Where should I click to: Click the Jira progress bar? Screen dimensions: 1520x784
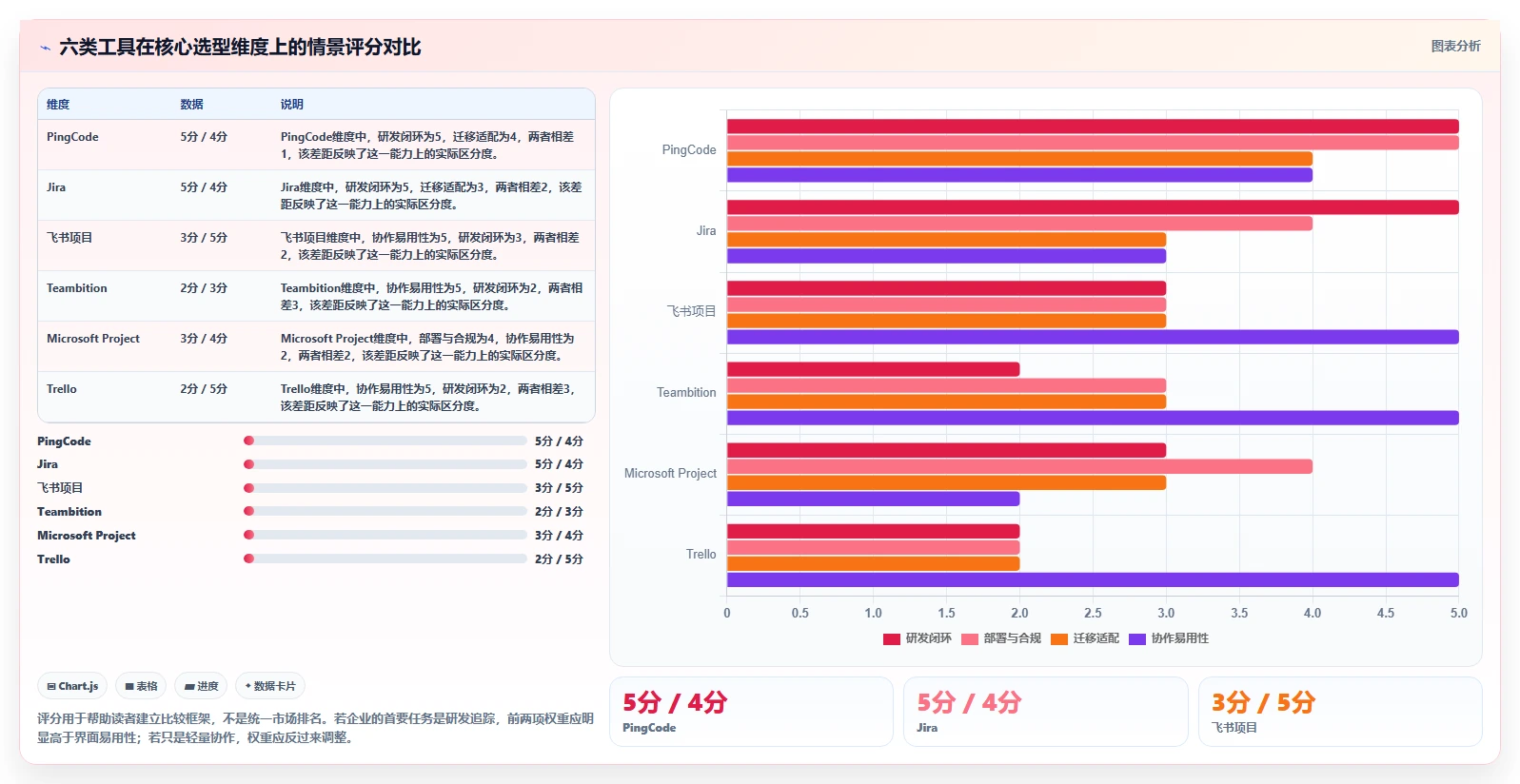click(385, 464)
